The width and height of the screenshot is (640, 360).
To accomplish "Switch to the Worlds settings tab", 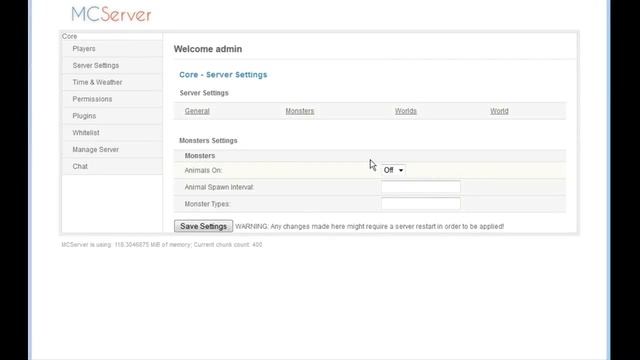I will click(406, 111).
